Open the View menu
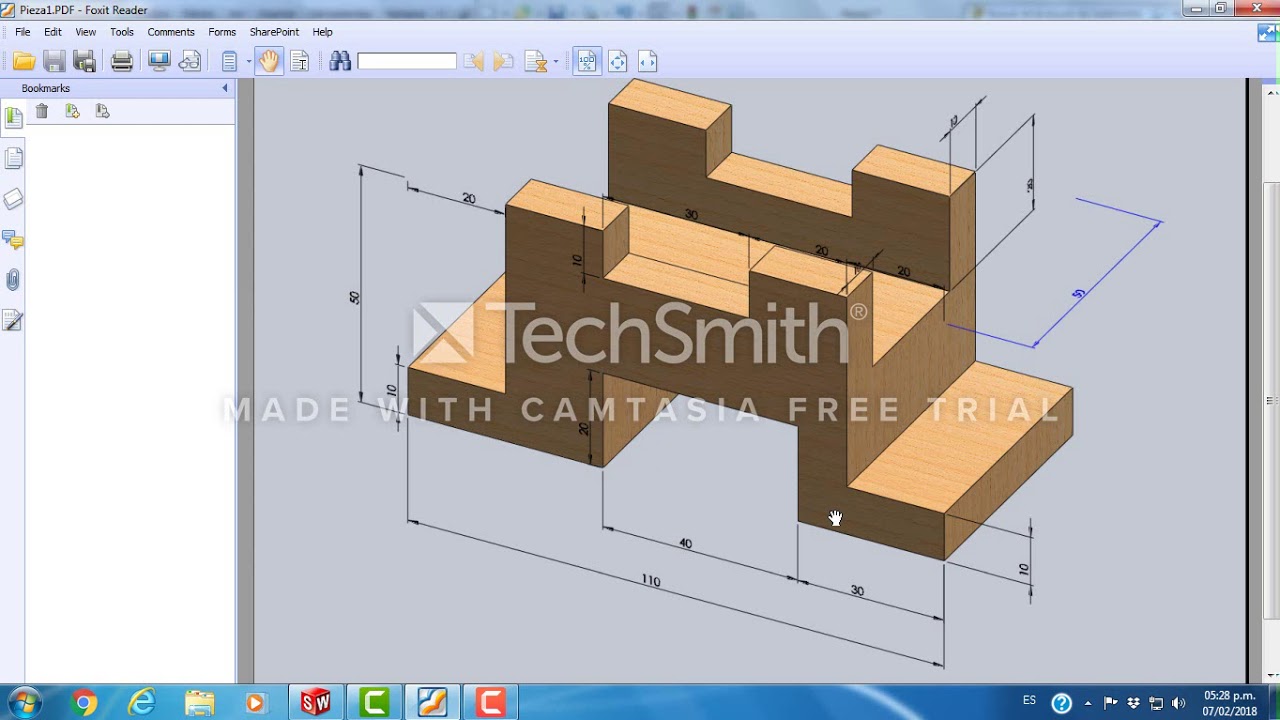Screen dimensions: 1280x720 click(x=86, y=32)
